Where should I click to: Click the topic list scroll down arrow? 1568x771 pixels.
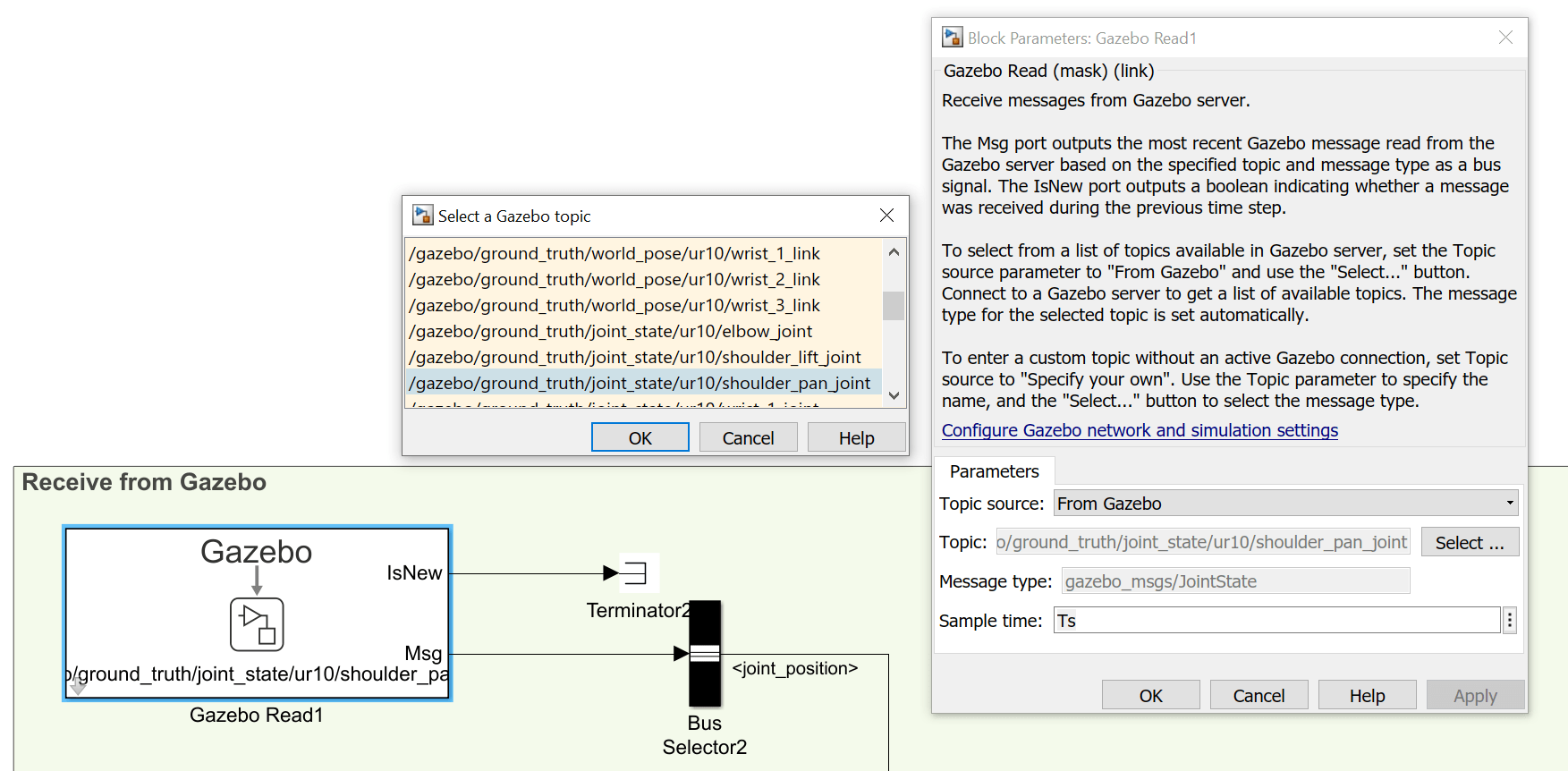[x=894, y=395]
